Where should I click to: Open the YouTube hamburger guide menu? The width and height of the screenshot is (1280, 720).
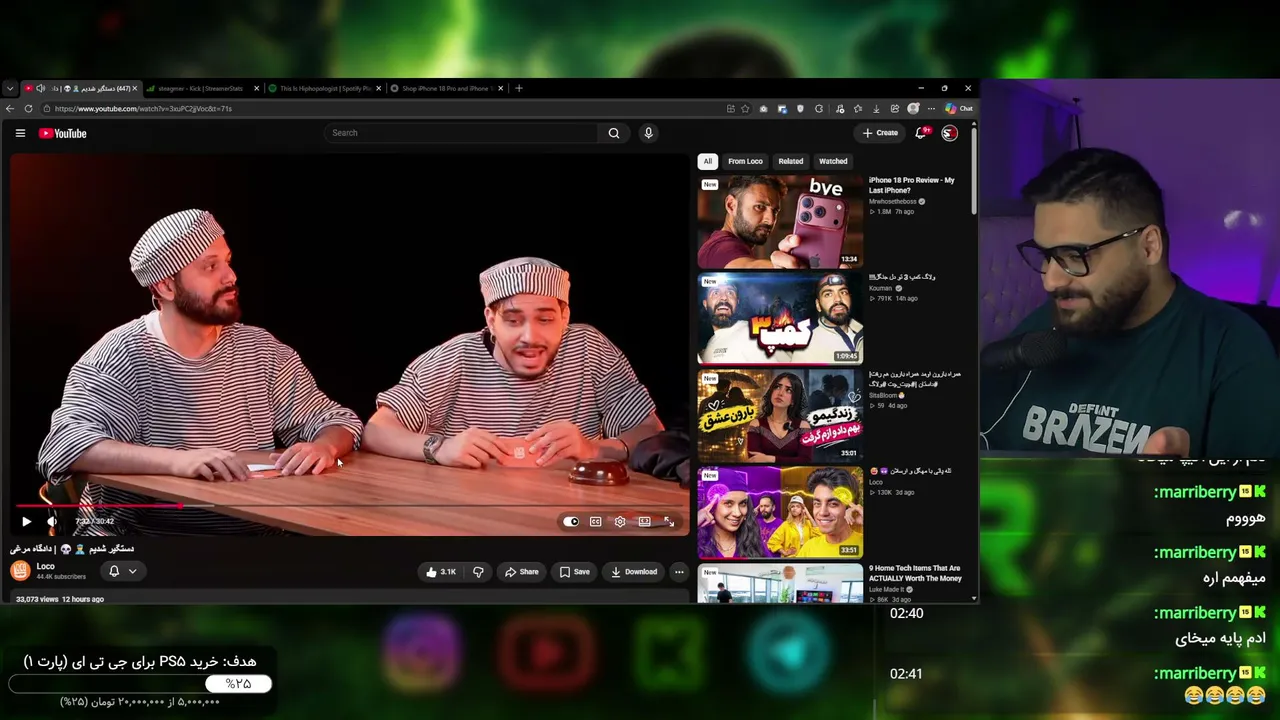pos(20,133)
